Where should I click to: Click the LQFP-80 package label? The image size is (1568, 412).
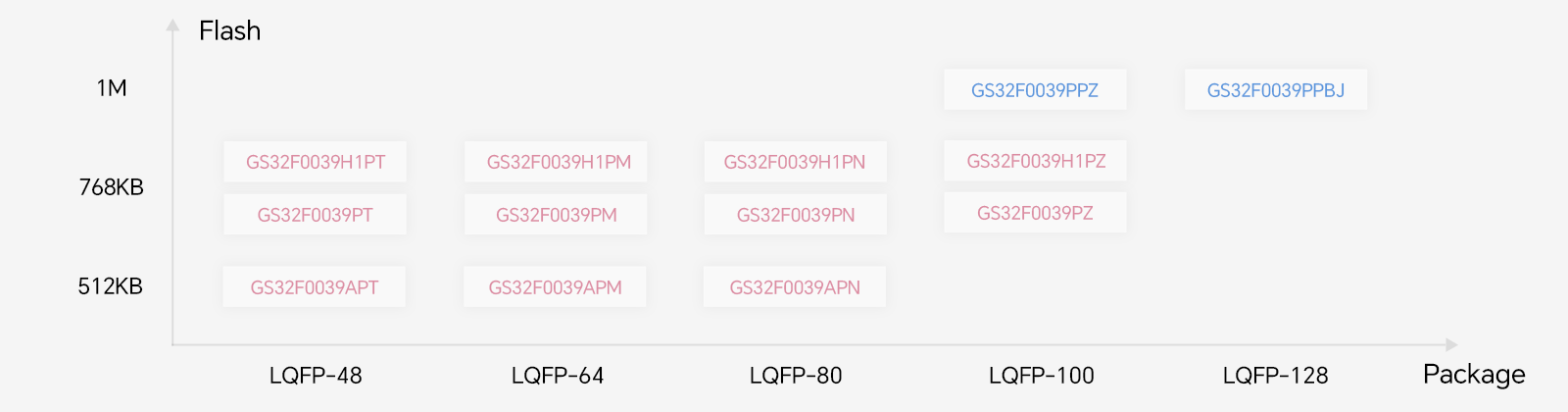coord(796,376)
